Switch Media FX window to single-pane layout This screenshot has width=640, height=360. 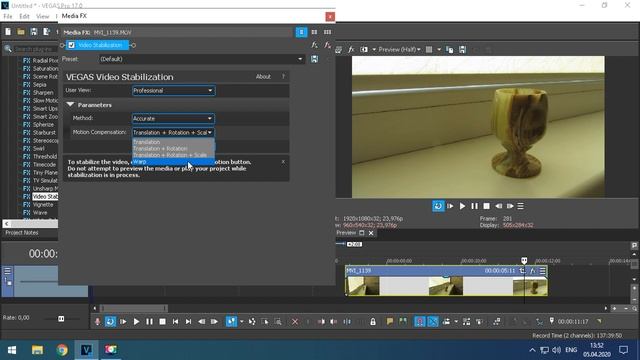[301, 32]
